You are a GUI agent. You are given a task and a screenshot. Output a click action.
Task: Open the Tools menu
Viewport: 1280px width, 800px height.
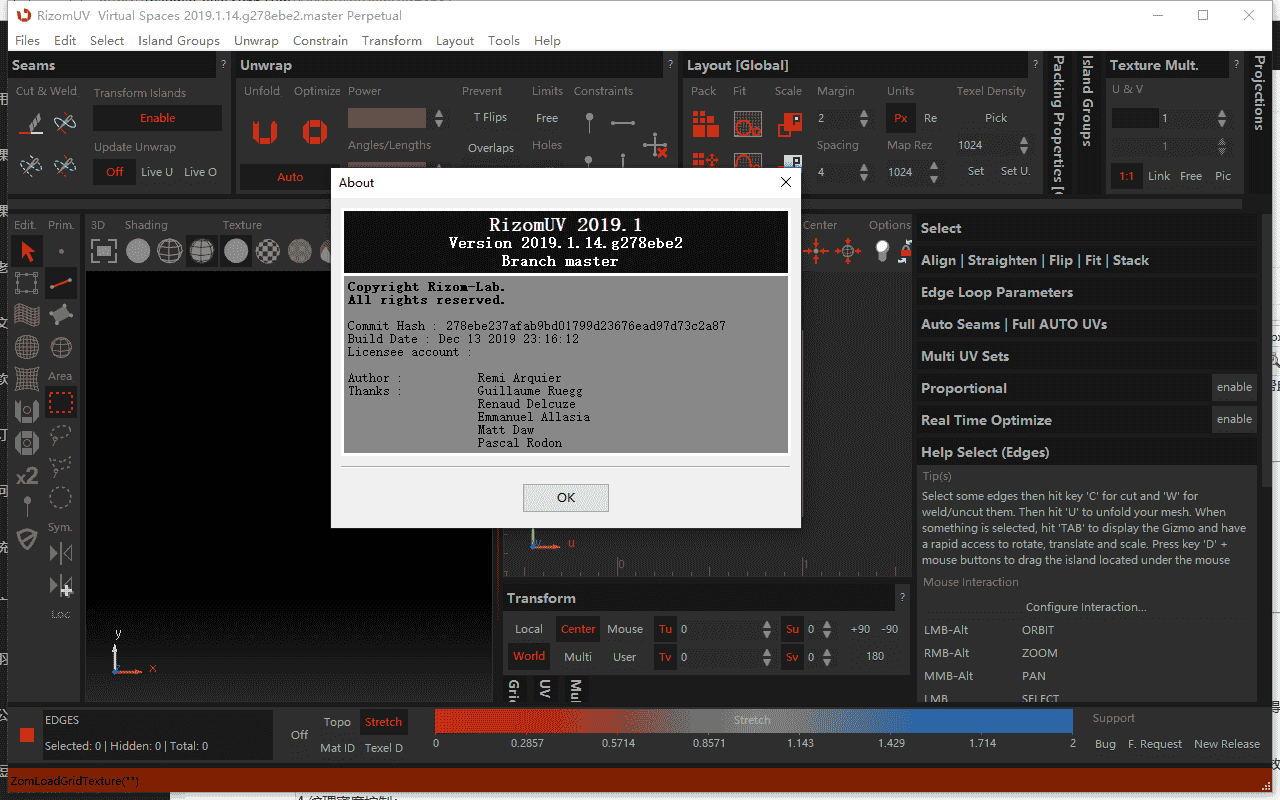tap(503, 41)
